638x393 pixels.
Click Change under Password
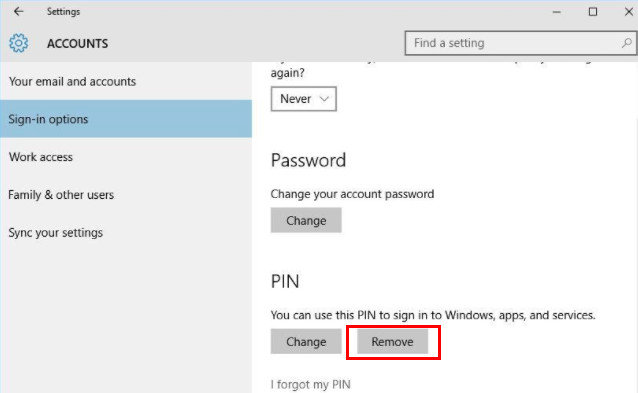(x=306, y=220)
